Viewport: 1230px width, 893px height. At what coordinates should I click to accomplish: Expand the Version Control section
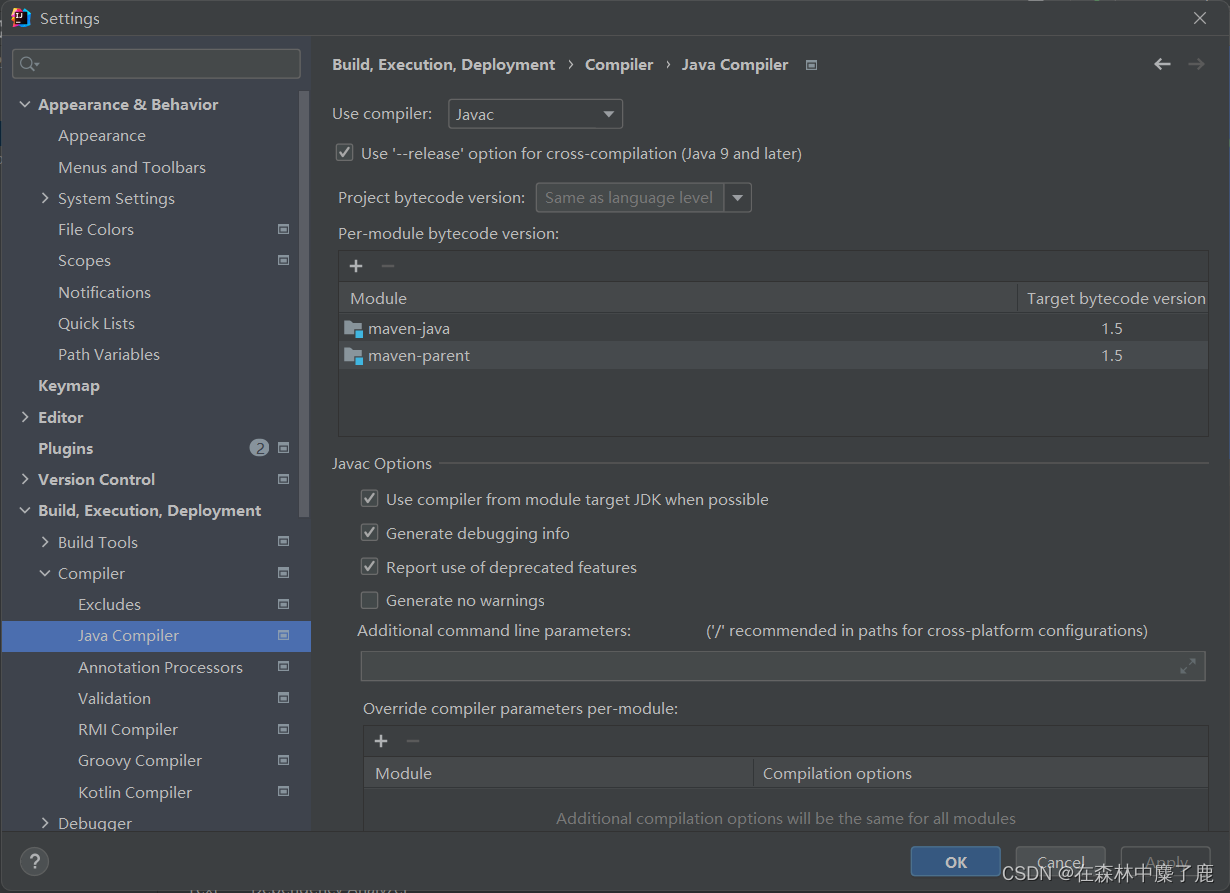click(25, 479)
